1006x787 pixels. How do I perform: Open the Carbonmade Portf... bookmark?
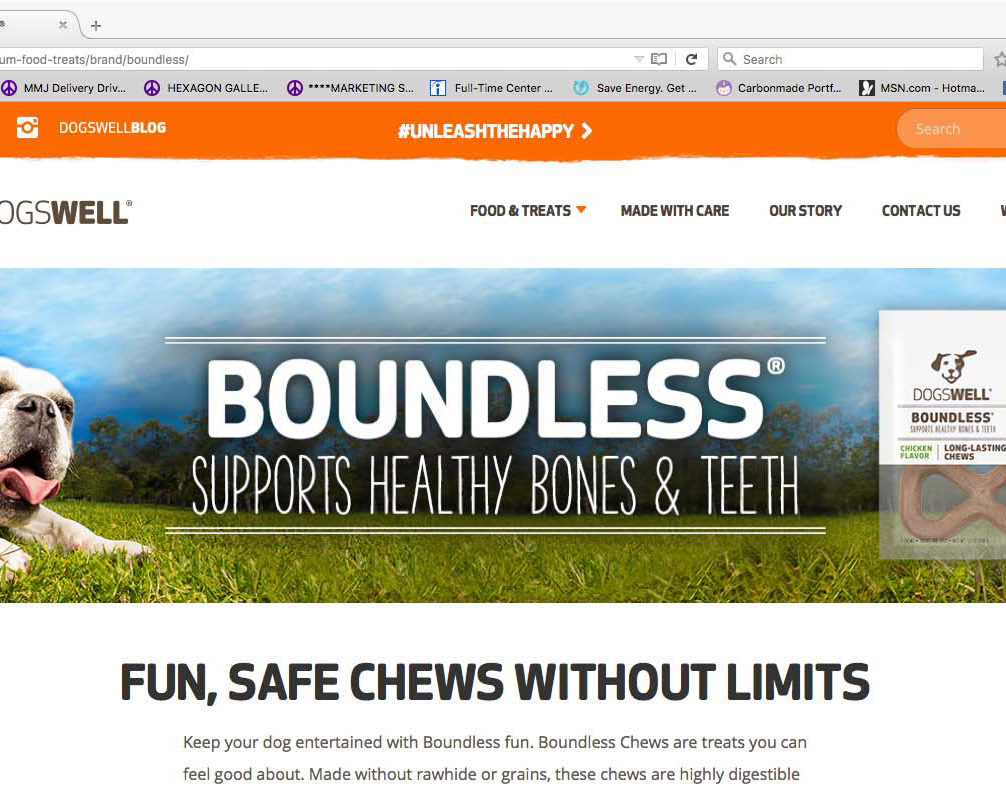click(779, 88)
